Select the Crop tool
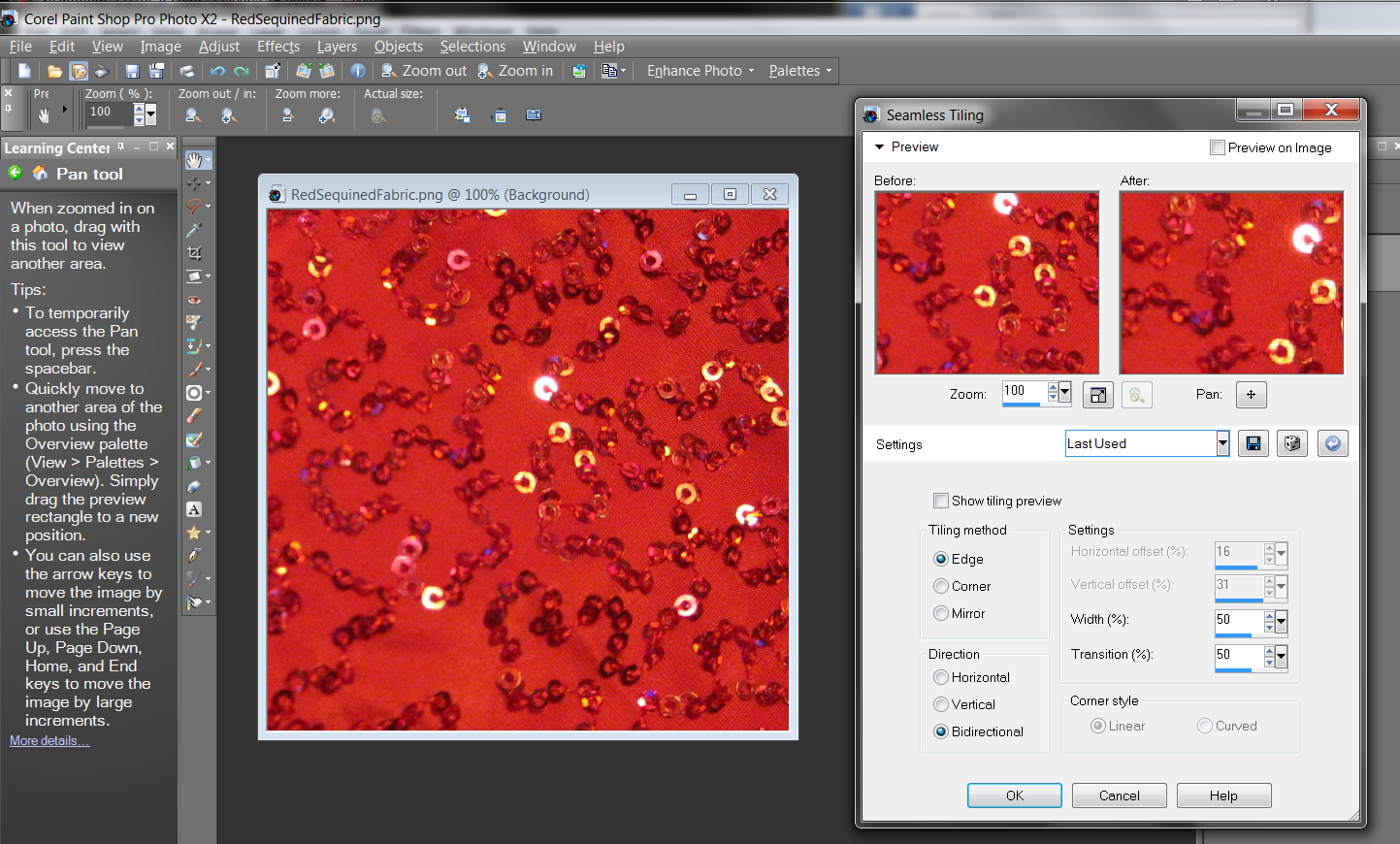 click(194, 253)
